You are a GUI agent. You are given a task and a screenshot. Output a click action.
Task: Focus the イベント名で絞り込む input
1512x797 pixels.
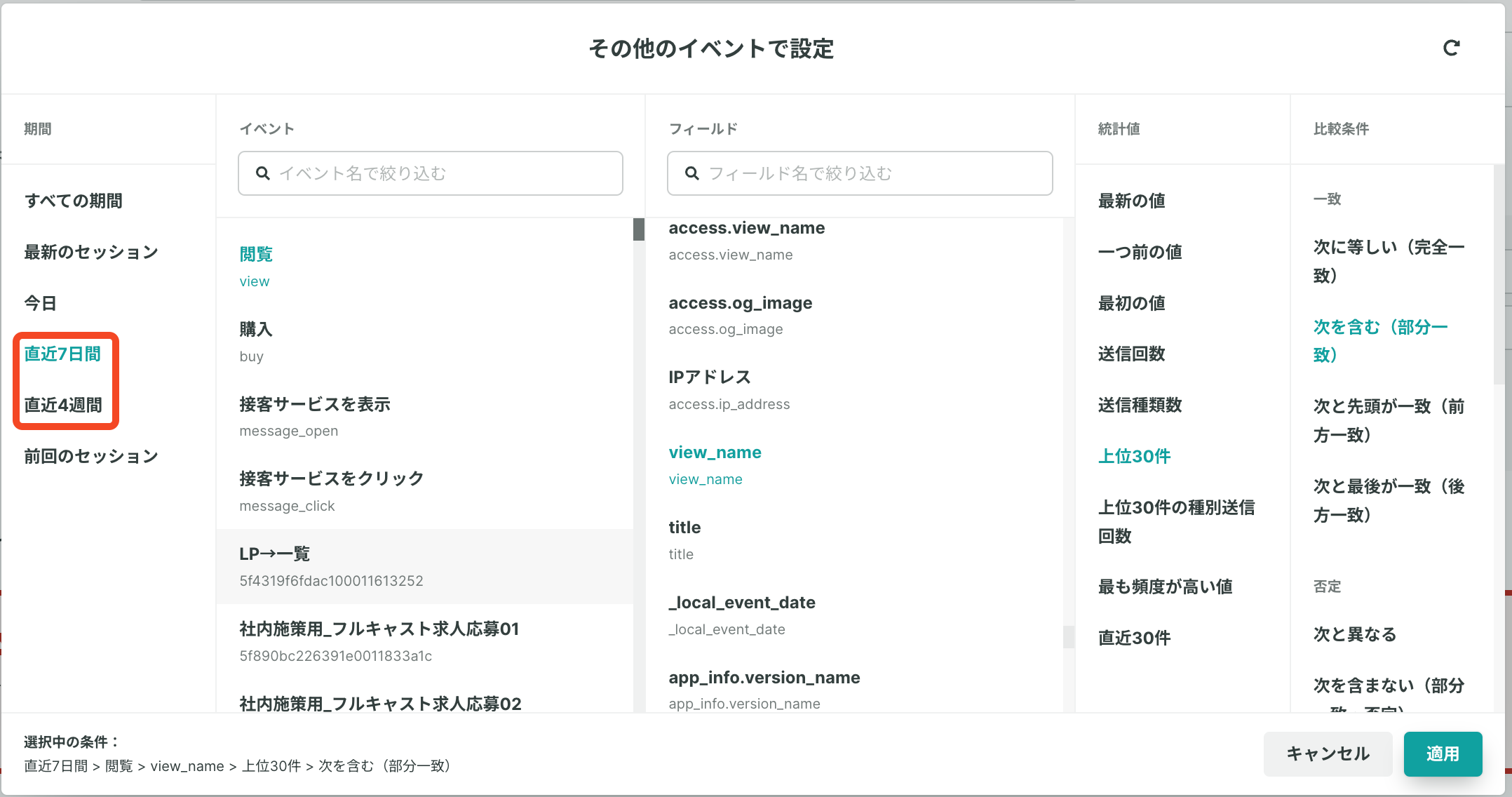click(431, 173)
